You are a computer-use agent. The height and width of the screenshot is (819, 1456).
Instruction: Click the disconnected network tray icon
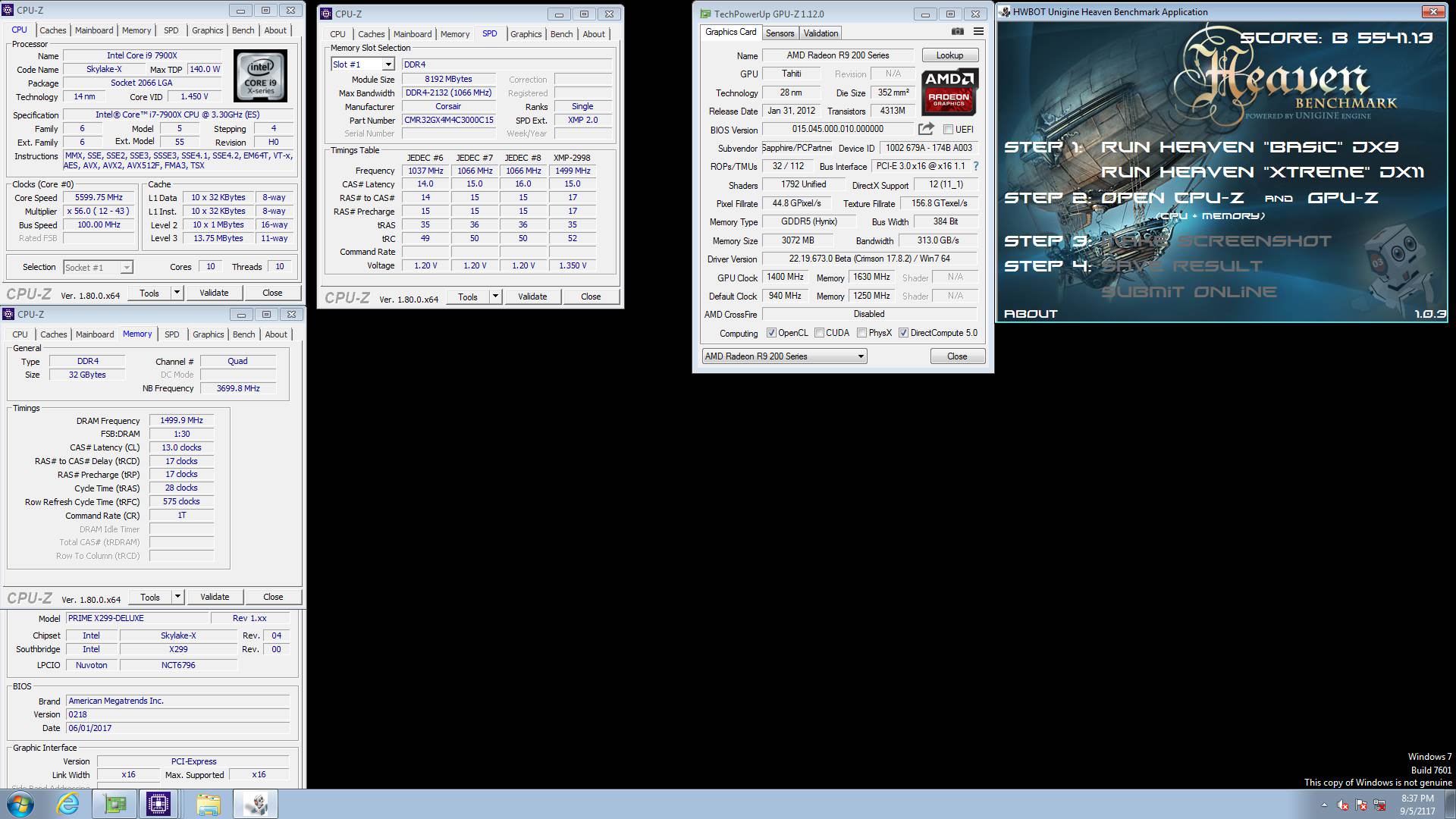[1380, 805]
